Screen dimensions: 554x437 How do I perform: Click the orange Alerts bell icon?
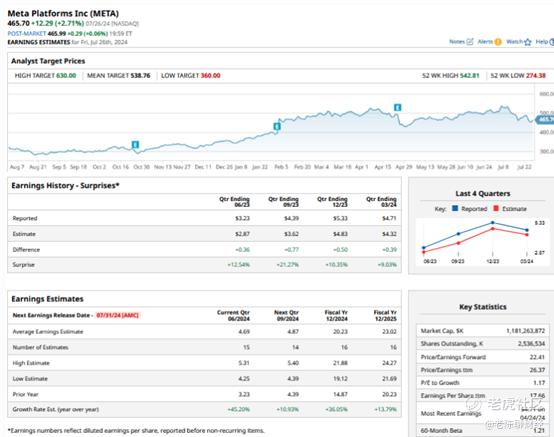(x=498, y=42)
